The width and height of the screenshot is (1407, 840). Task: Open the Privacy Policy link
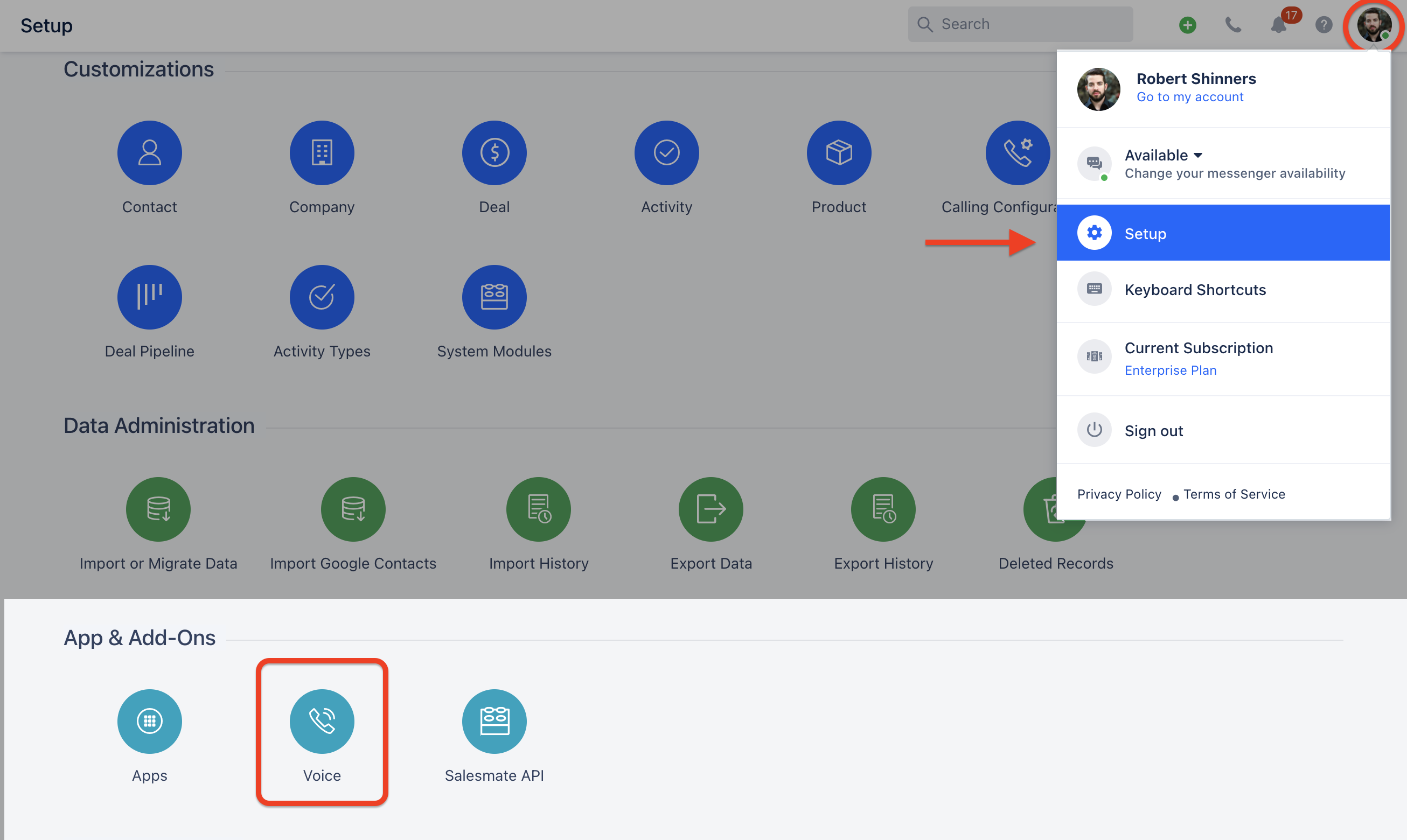pyautogui.click(x=1119, y=494)
